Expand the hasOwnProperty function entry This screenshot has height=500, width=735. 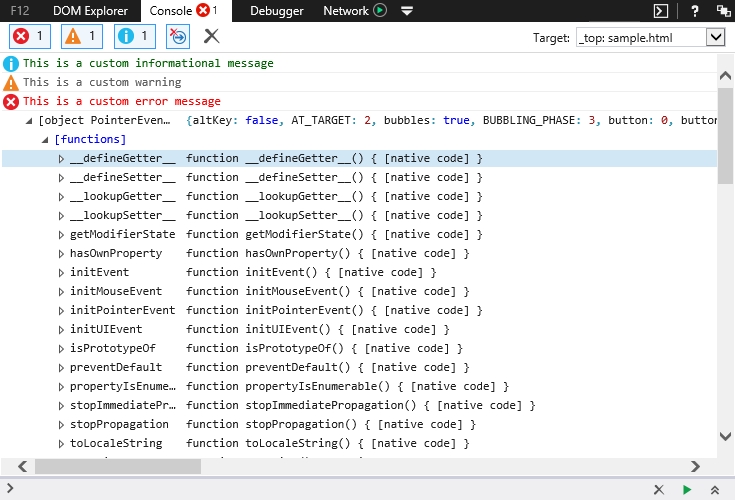pos(61,254)
